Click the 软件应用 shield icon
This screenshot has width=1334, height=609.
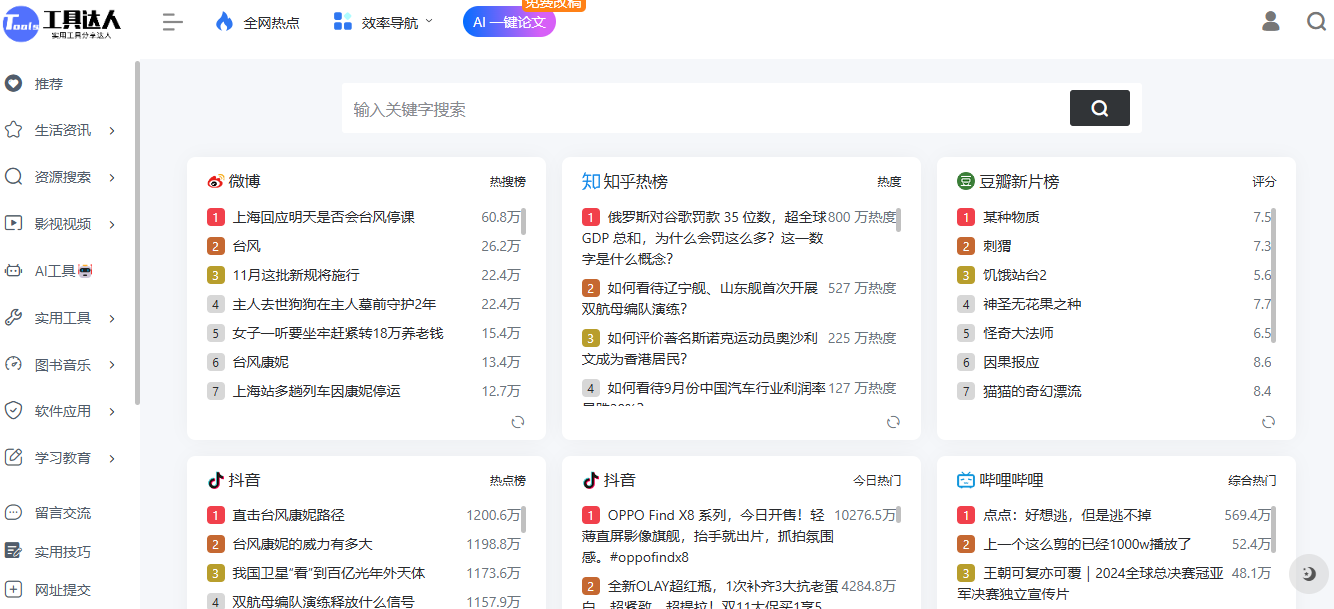click(x=14, y=411)
